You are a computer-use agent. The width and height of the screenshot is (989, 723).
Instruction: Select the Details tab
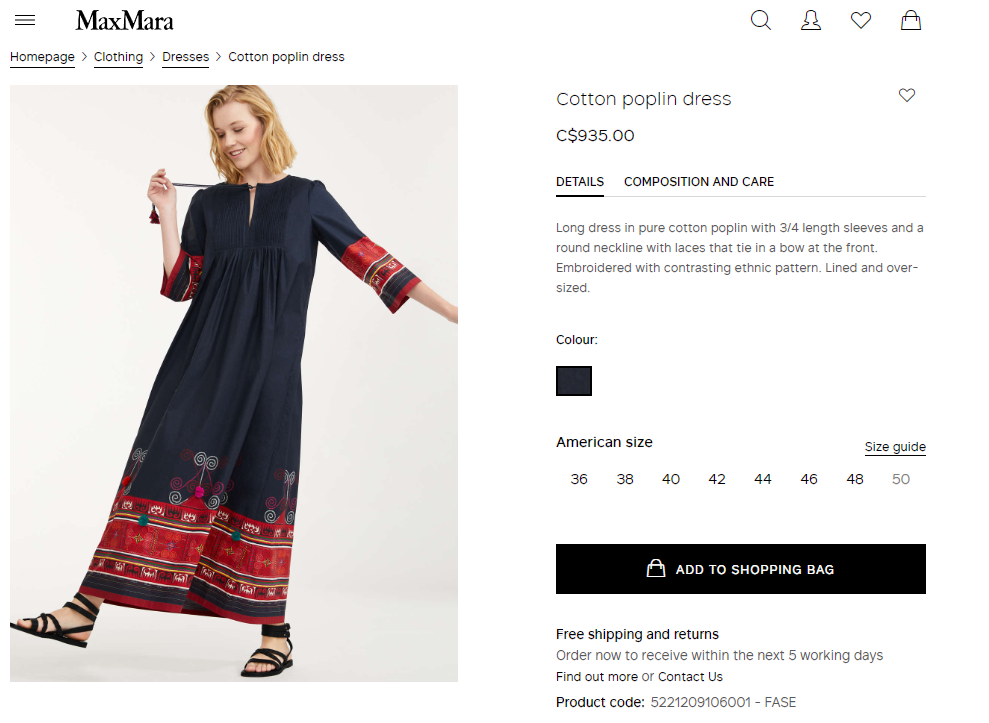pos(580,182)
